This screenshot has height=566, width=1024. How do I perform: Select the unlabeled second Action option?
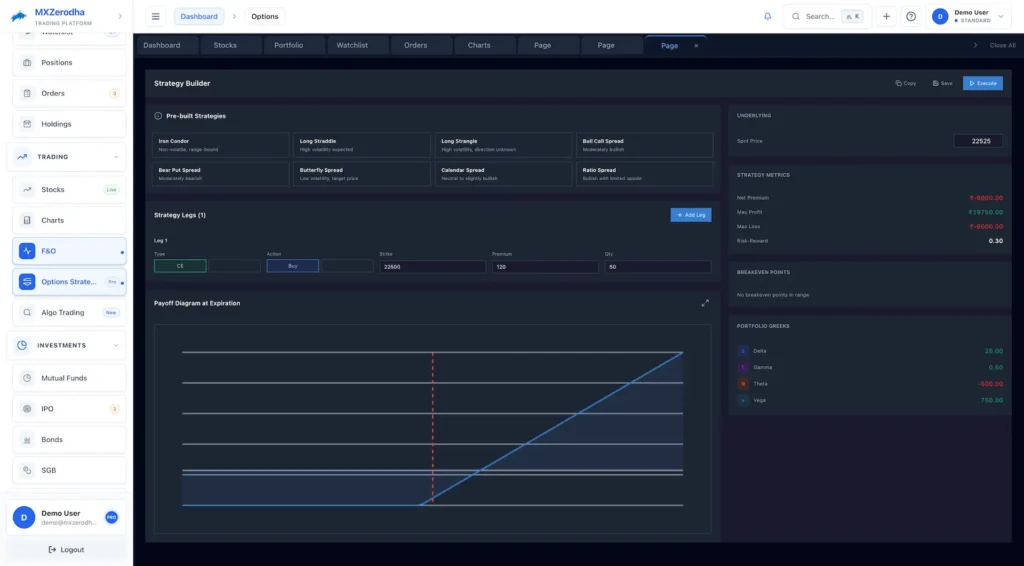click(347, 266)
